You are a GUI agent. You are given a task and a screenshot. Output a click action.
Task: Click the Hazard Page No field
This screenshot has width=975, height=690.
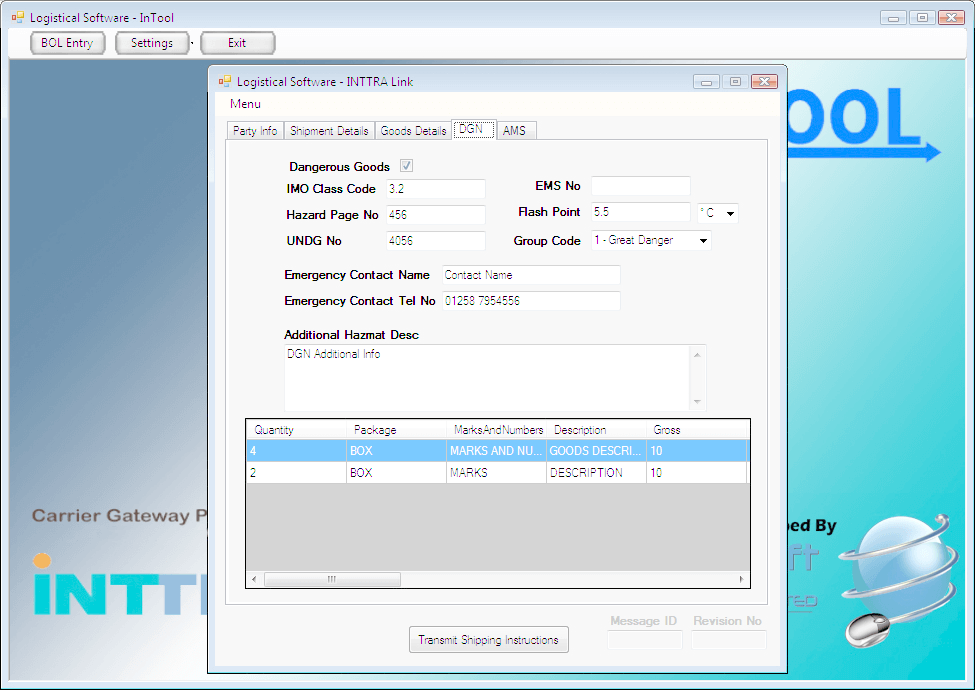[x=435, y=215]
